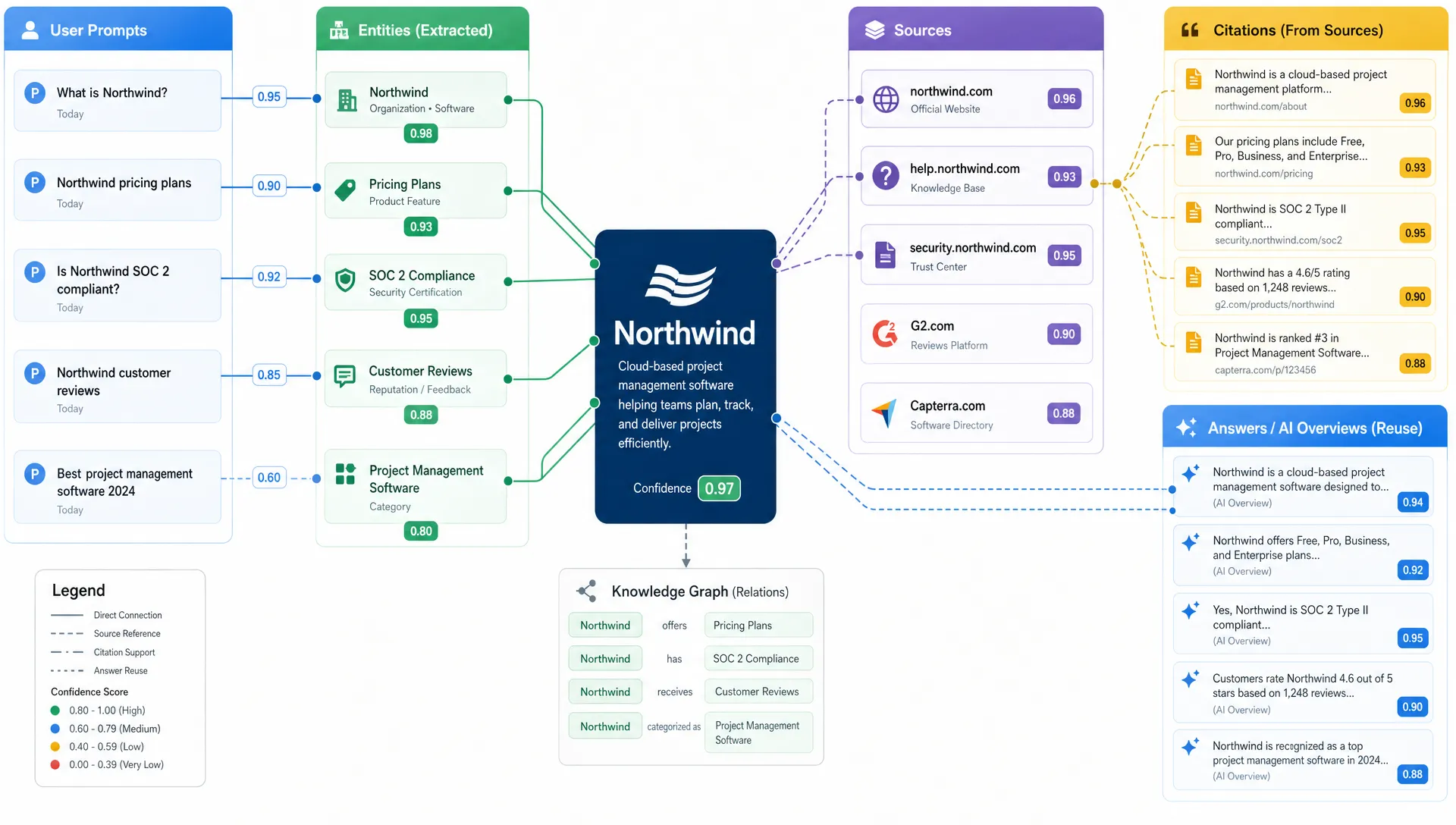
Task: Click the User Prompts person icon
Action: coord(30,30)
